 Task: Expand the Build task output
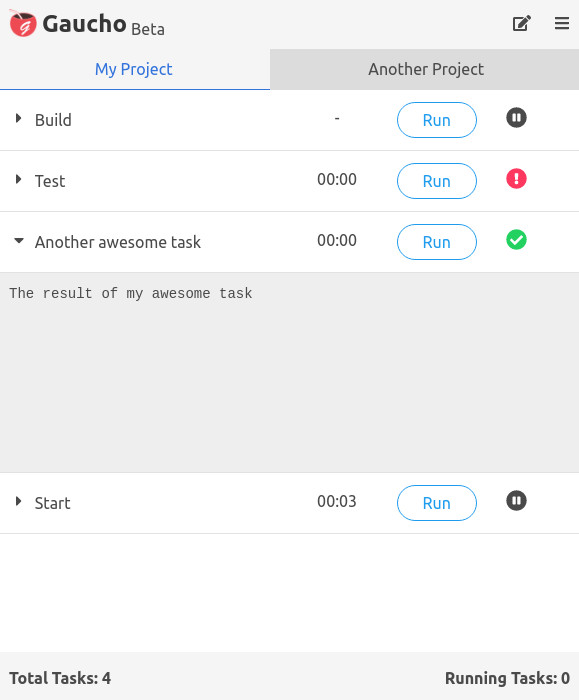[18, 118]
